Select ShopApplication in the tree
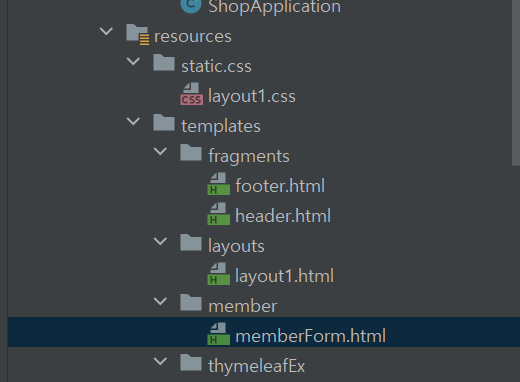 (x=275, y=7)
